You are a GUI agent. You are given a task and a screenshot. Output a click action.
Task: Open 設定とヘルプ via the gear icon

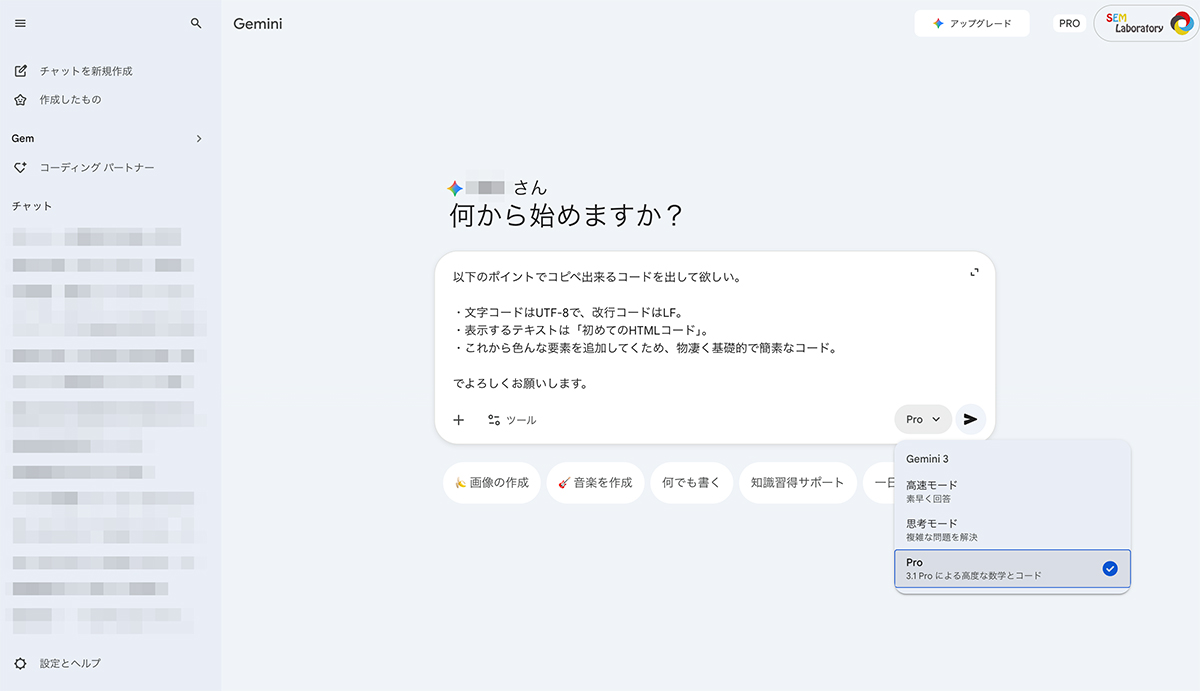(19, 663)
